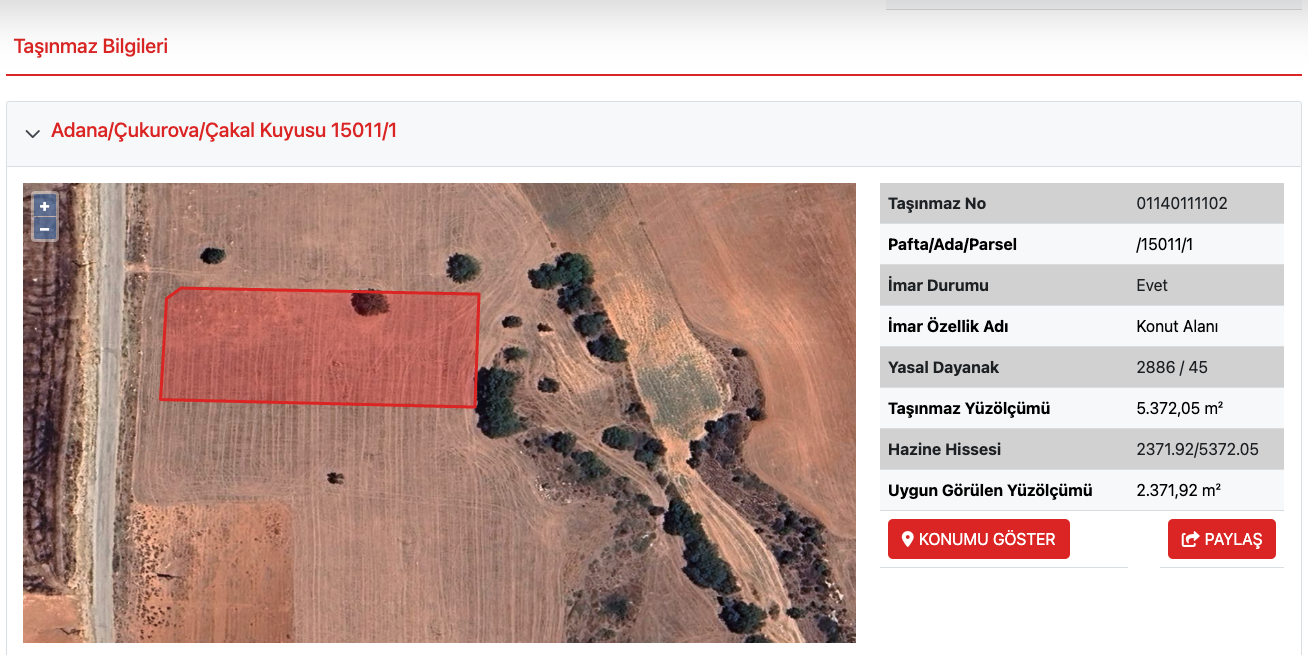Click the tree inside the red parcel
This screenshot has width=1308, height=655.
[369, 302]
